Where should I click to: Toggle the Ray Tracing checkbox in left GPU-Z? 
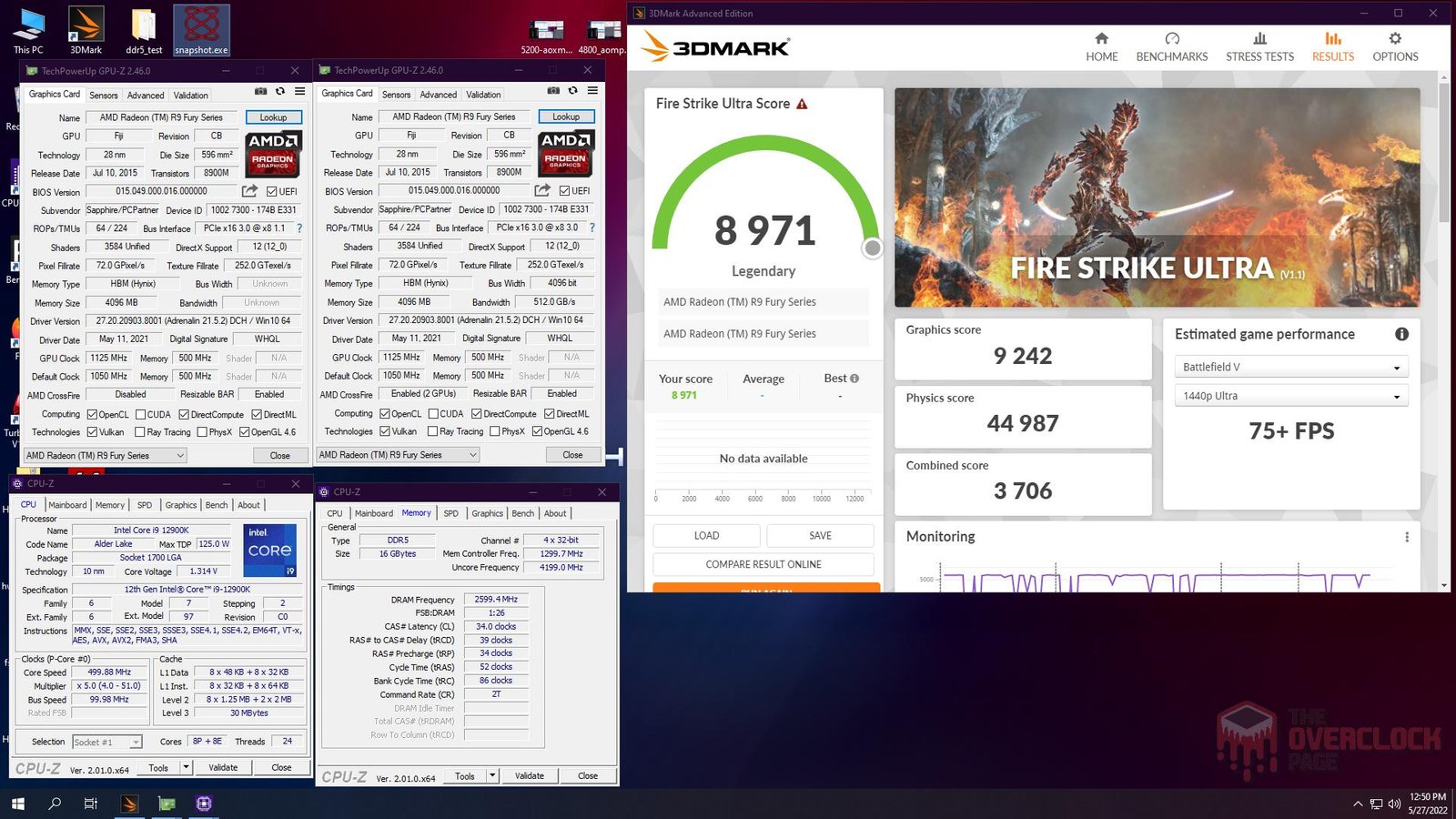coord(140,432)
